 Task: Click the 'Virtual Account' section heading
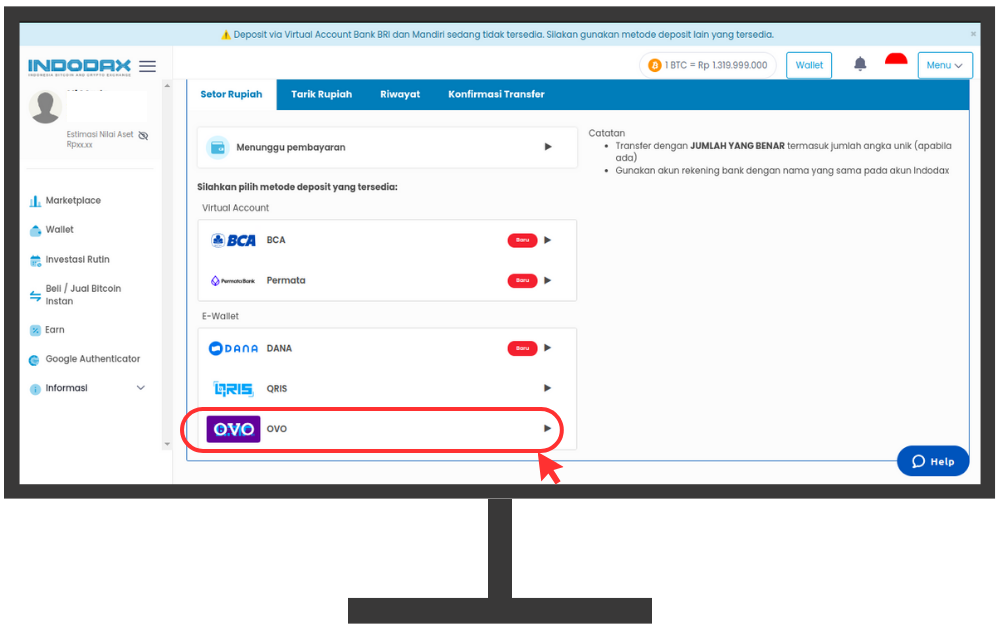(x=235, y=208)
